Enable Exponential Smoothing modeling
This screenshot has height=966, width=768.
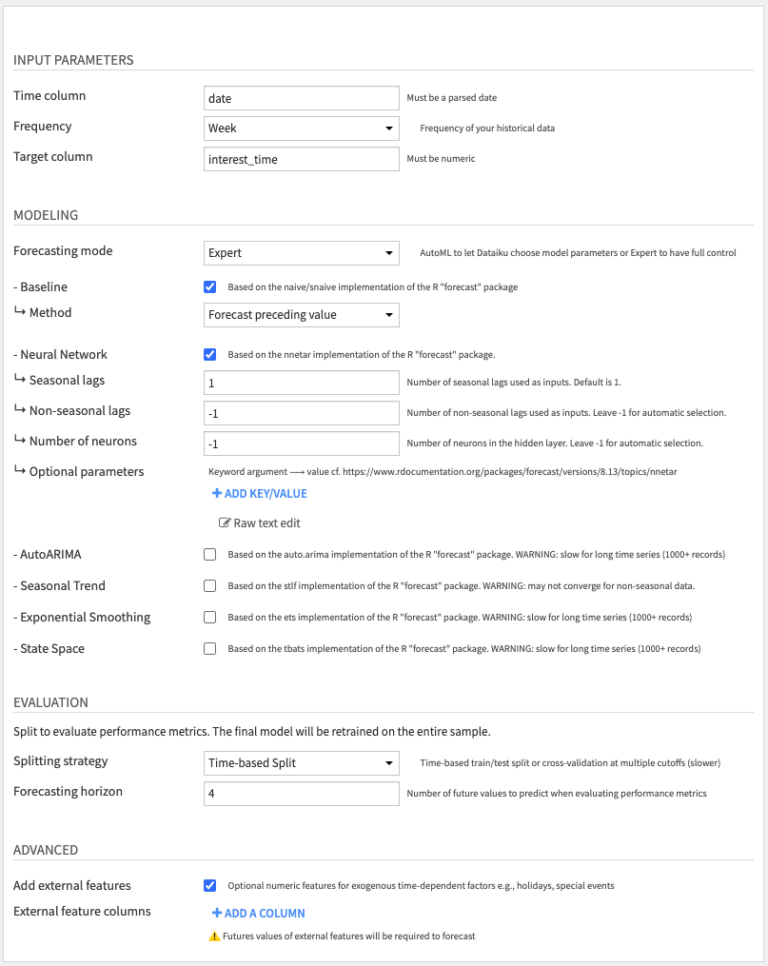click(209, 617)
